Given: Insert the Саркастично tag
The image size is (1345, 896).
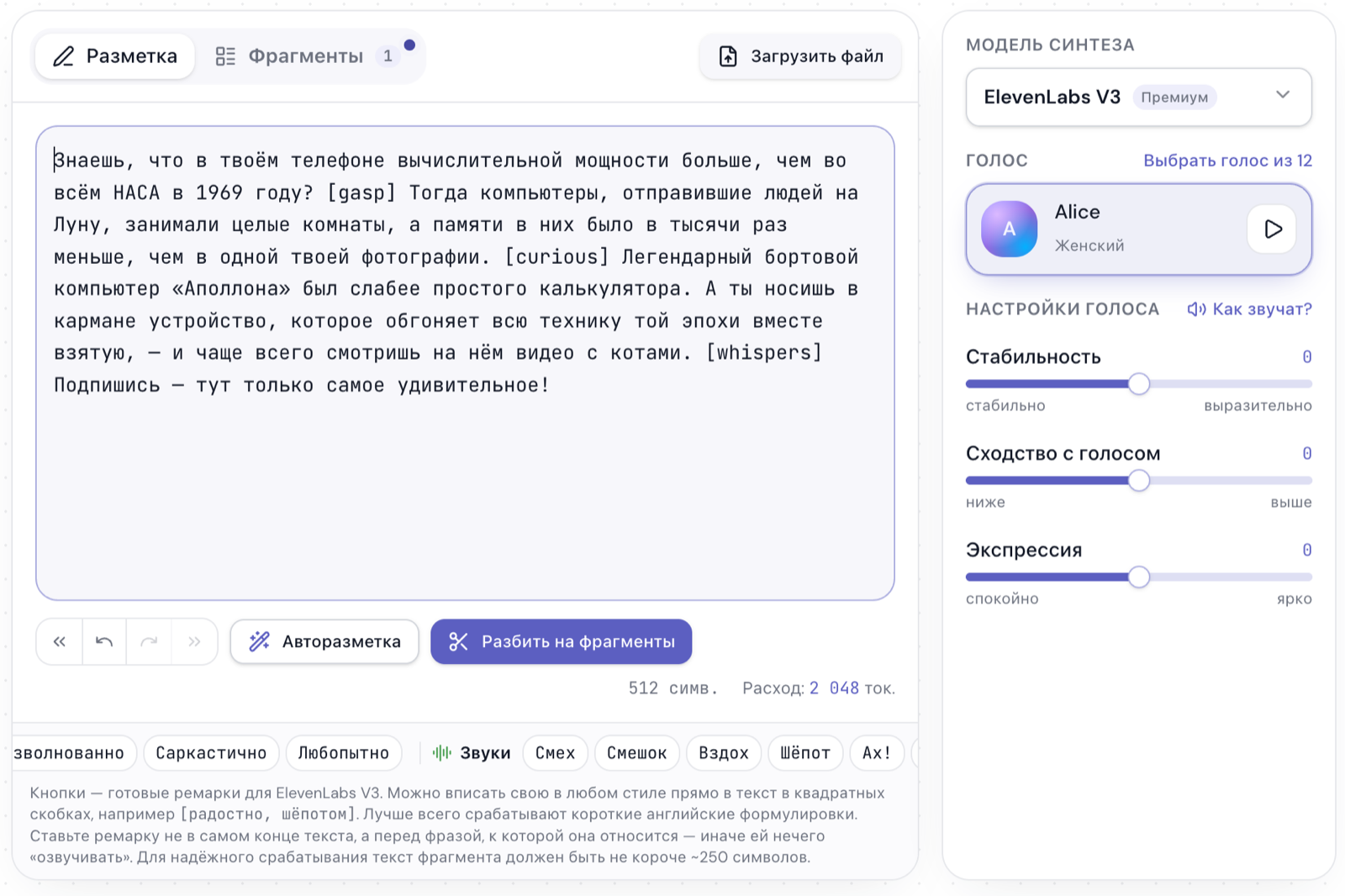Looking at the screenshot, I should pyautogui.click(x=211, y=753).
